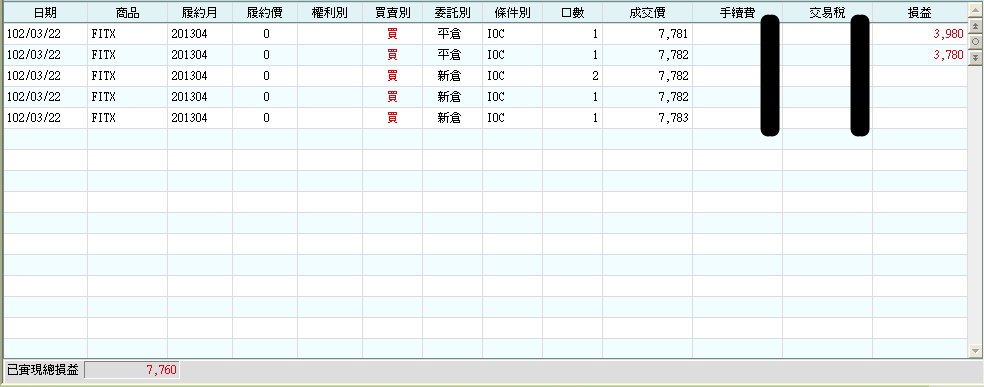984x387 pixels.
Task: Click IOC in the row with 口數 2
Action: pyautogui.click(x=496, y=77)
